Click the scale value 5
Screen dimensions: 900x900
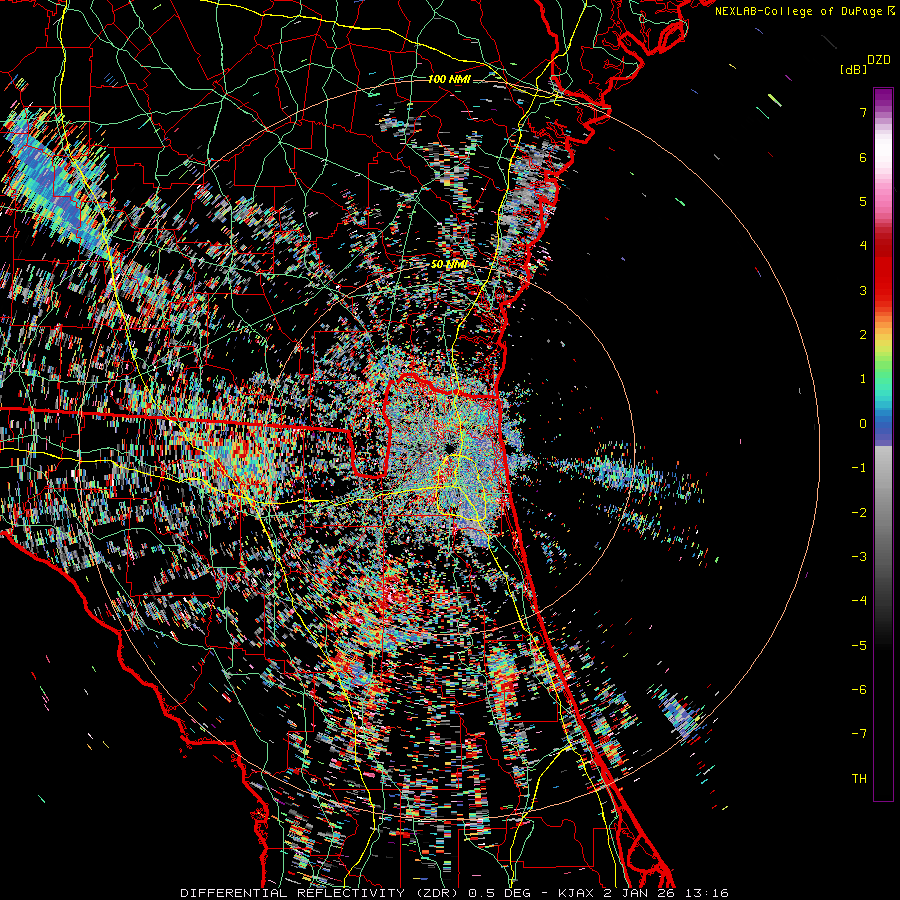click(x=863, y=201)
